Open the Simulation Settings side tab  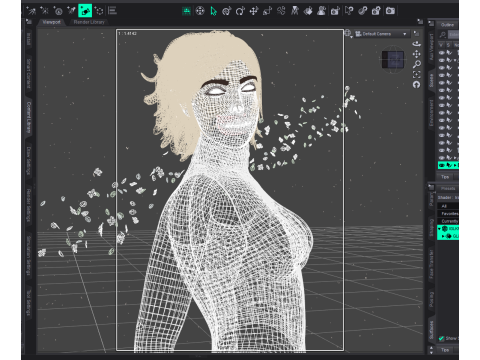29,256
